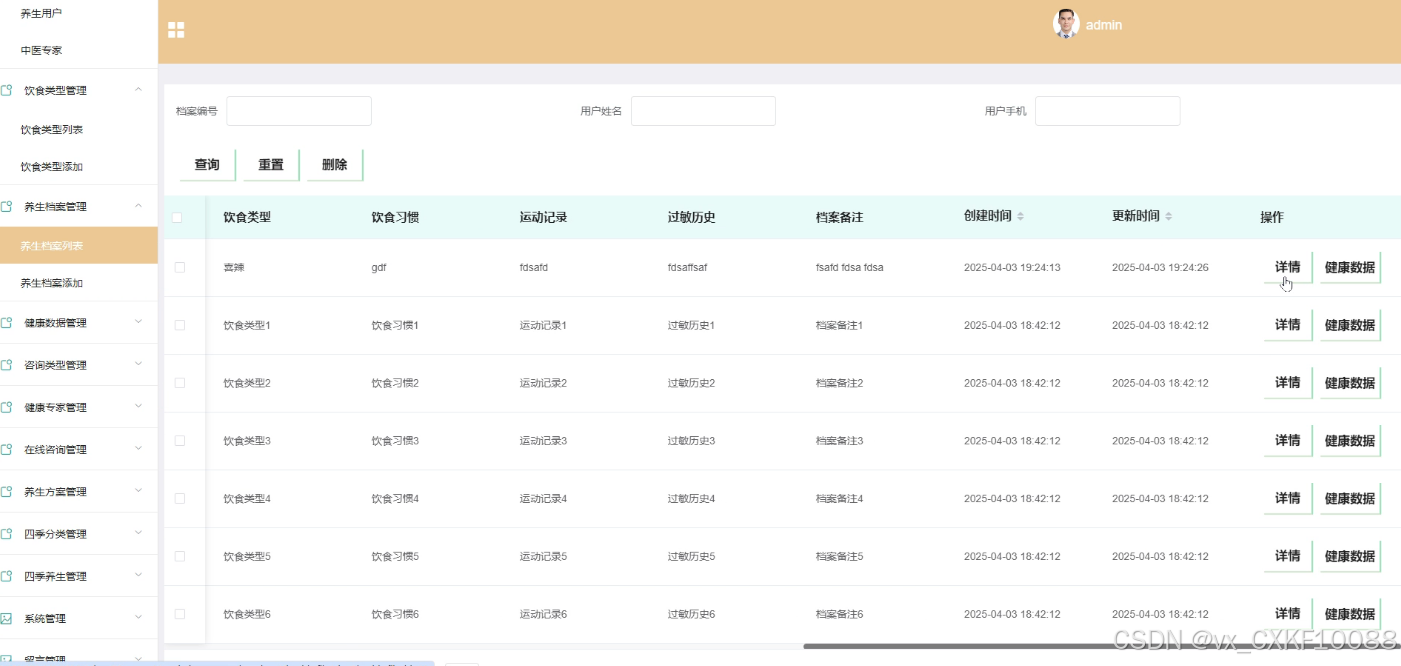The height and width of the screenshot is (666, 1401).
Task: Open 健康数据 for the 饮食类型1 row
Action: pos(1350,325)
